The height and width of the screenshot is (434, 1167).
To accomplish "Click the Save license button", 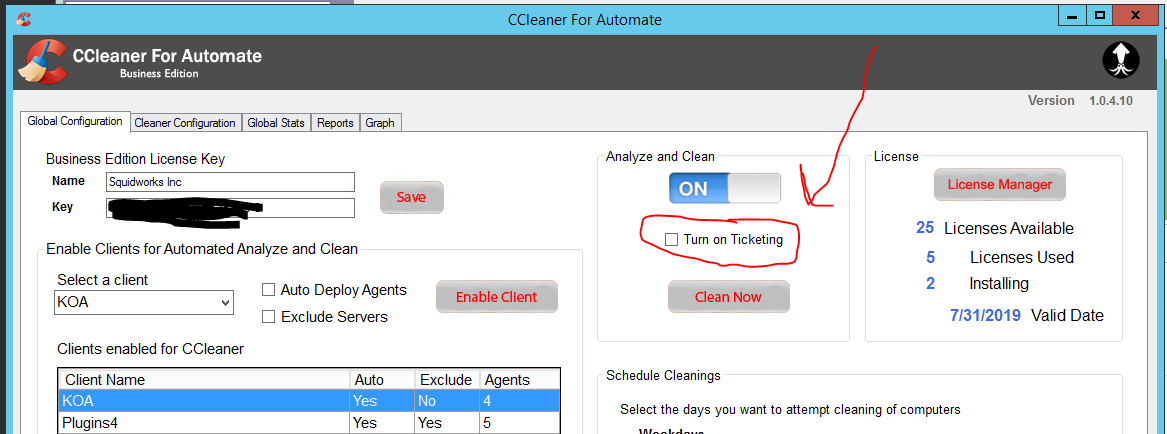I will [x=411, y=197].
